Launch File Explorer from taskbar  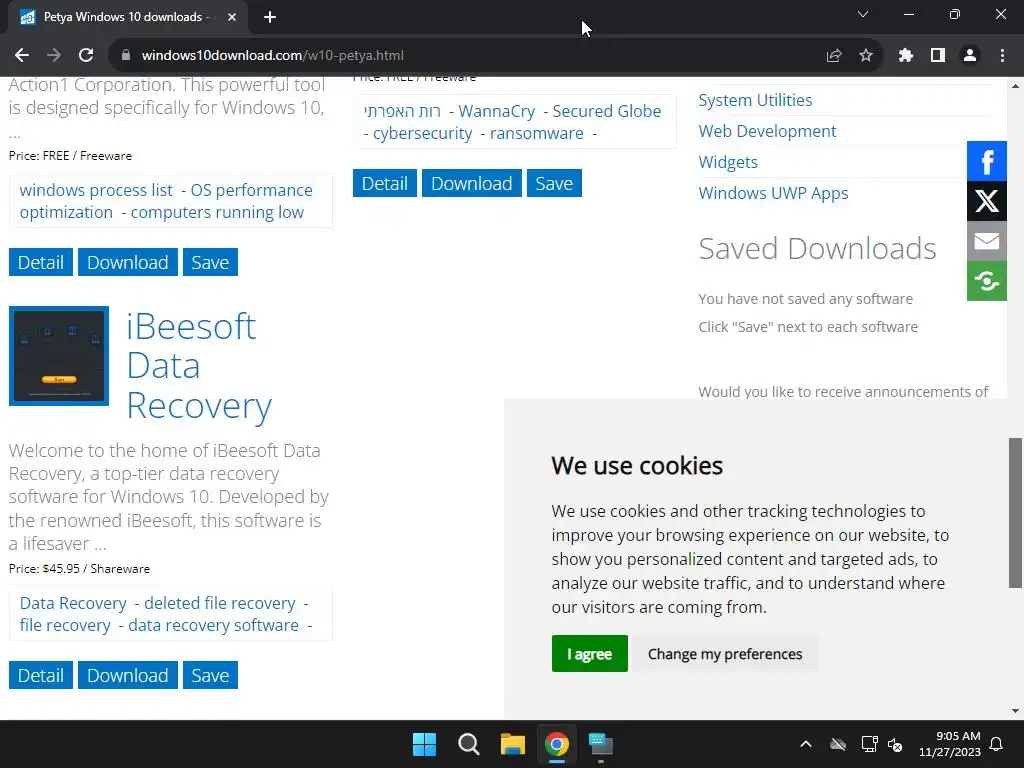513,744
